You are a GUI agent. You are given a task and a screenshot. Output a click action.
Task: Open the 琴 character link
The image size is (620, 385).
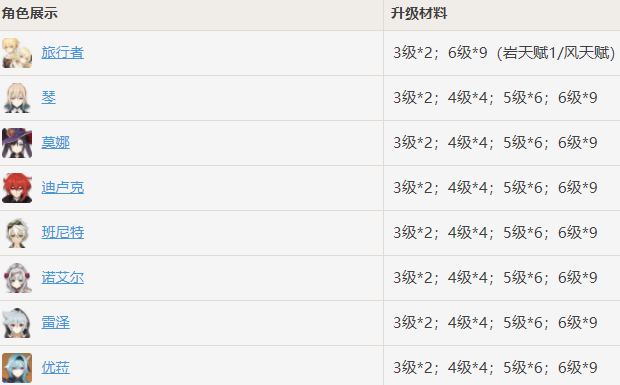click(x=49, y=98)
